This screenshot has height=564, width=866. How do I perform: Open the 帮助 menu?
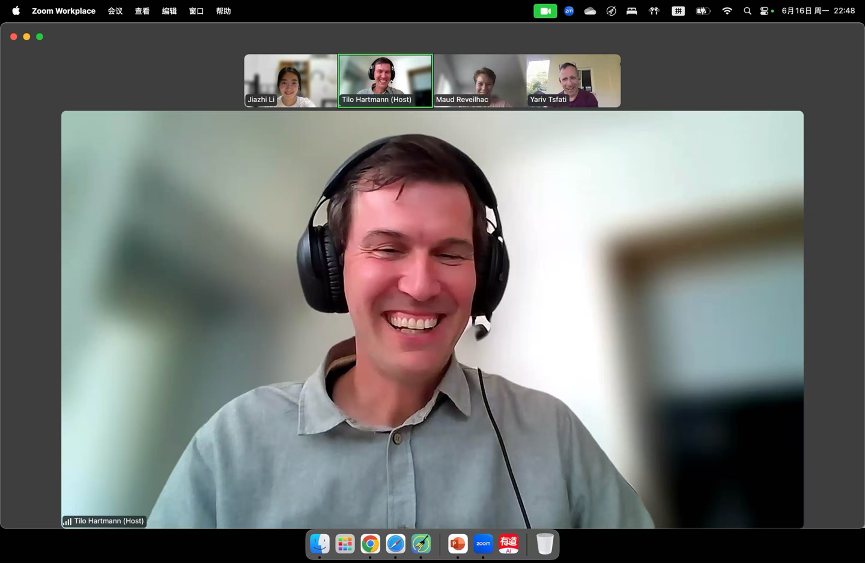tap(223, 11)
